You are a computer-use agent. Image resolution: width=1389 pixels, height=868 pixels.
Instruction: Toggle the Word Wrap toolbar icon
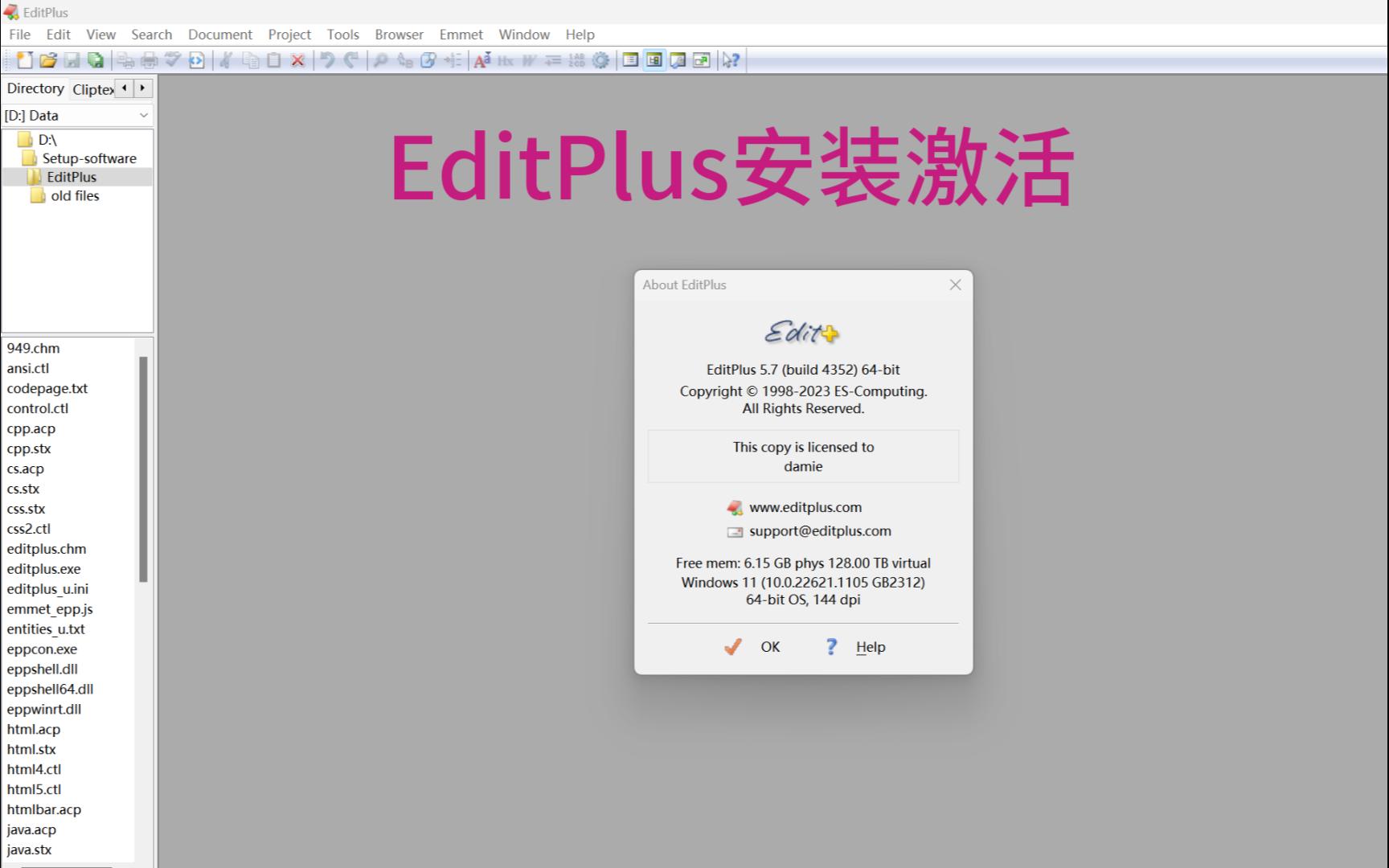click(x=529, y=60)
